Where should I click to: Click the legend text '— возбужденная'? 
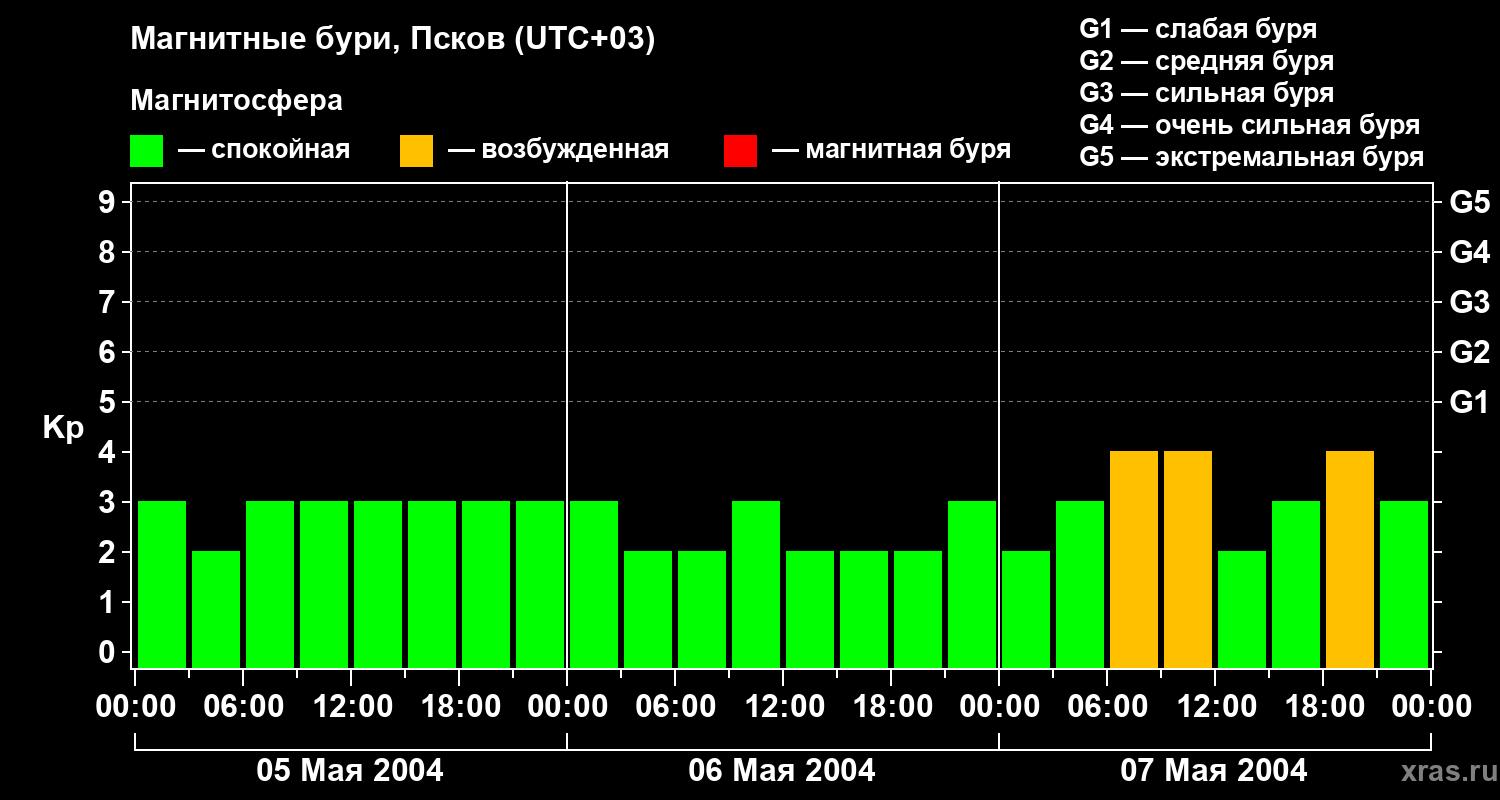click(x=558, y=150)
